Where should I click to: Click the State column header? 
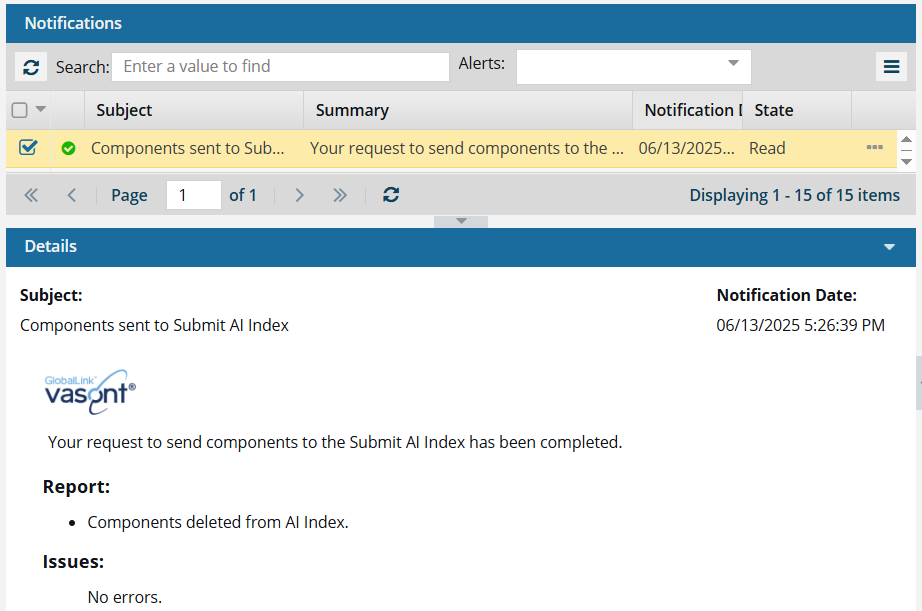click(774, 110)
